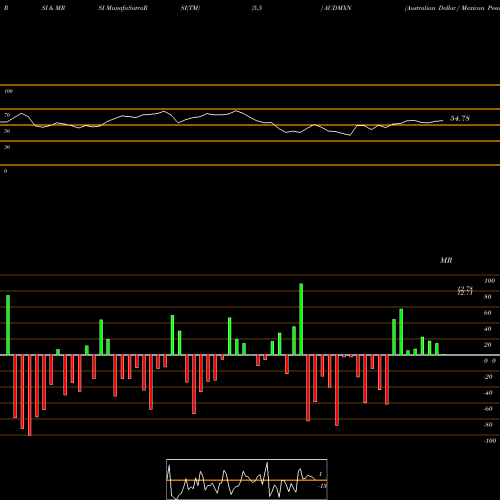500x500 pixels.
Task: Click the MR axis label -60
Action: point(488,409)
